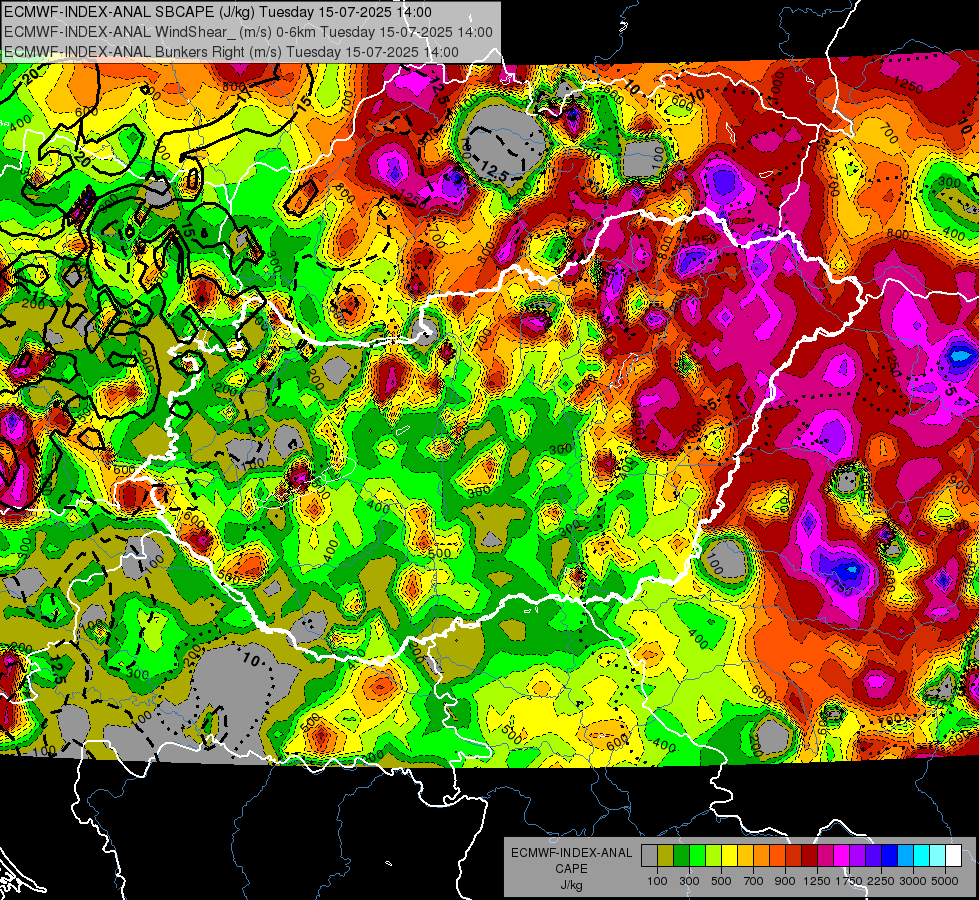The height and width of the screenshot is (900, 979).
Task: Choose the bright cyan legend swatch
Action: [922, 856]
